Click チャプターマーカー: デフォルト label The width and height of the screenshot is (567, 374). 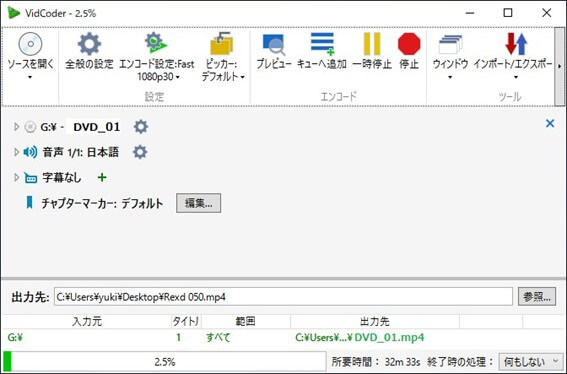tap(102, 203)
